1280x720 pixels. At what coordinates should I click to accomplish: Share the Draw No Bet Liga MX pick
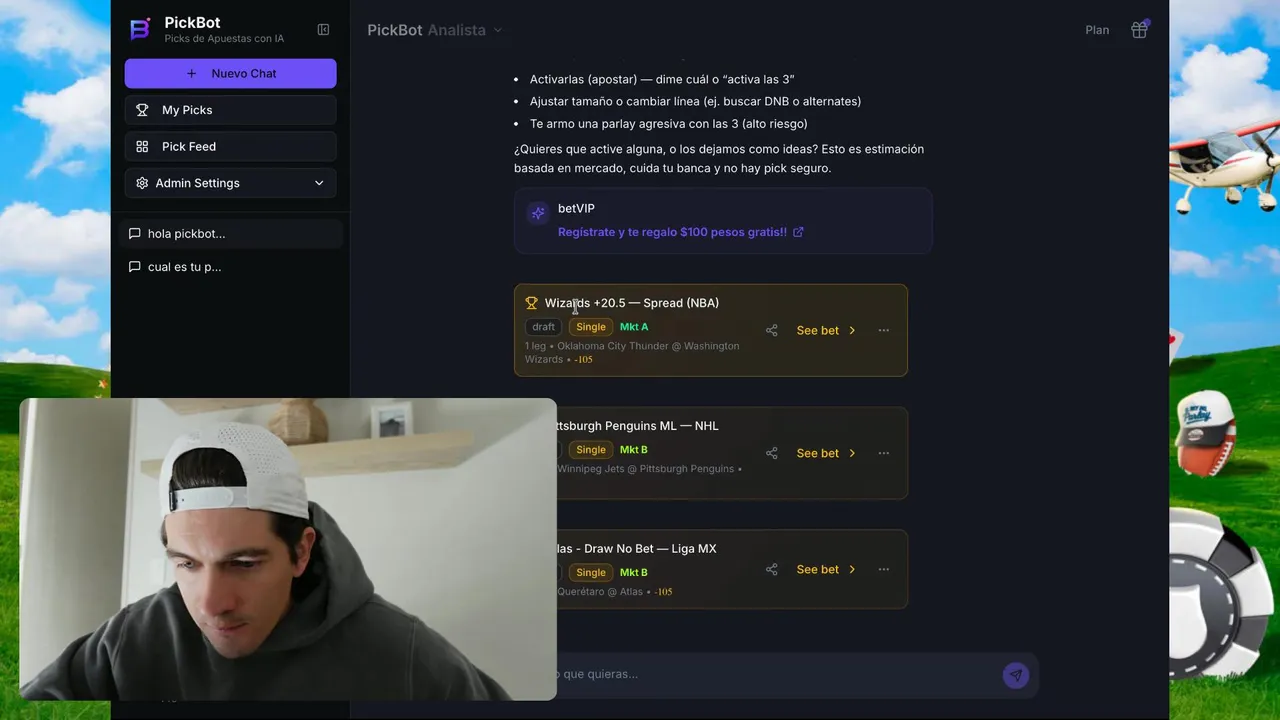[x=771, y=569]
